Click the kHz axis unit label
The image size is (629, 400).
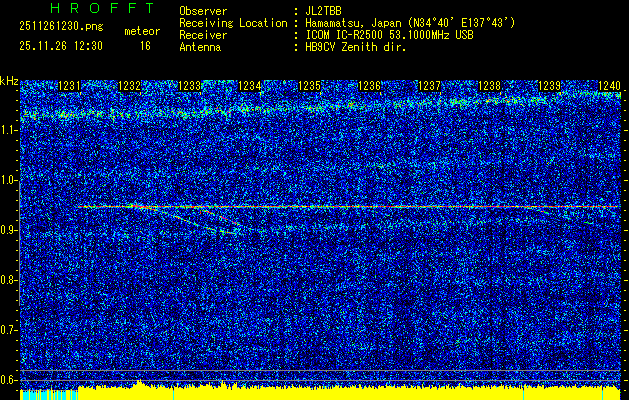[9, 80]
